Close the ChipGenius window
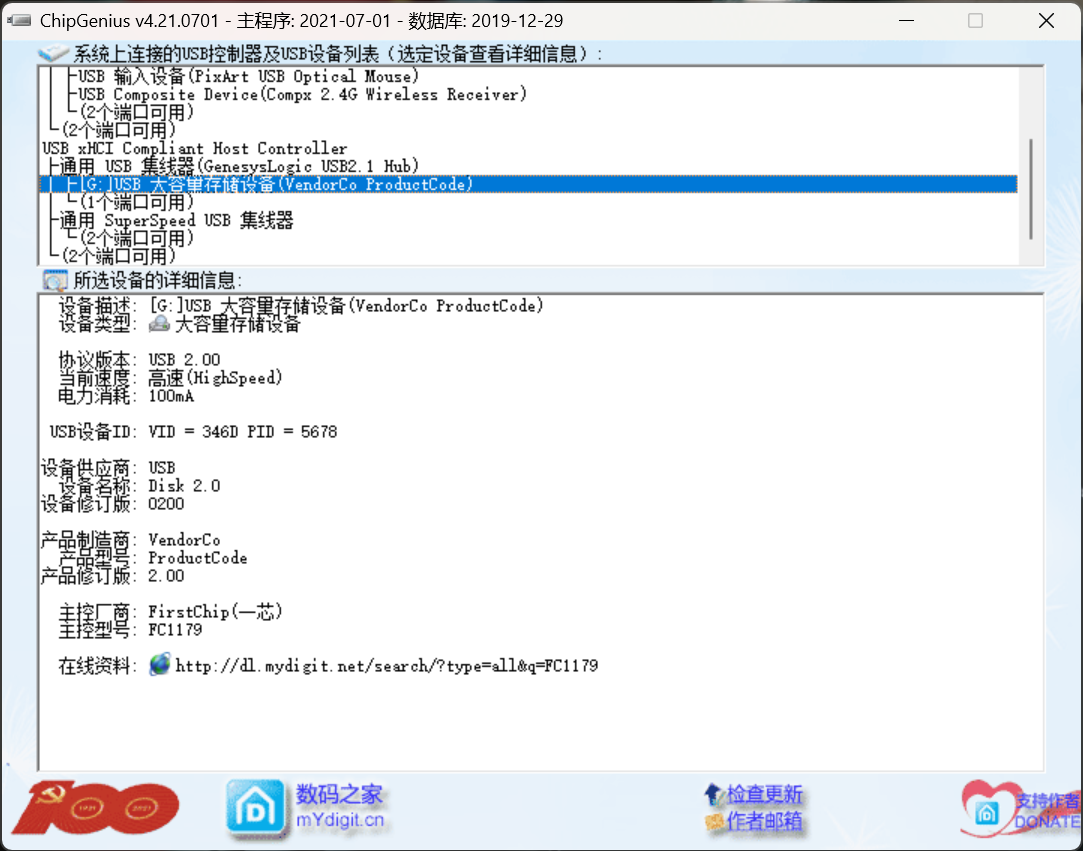1083x851 pixels. coord(1046,20)
